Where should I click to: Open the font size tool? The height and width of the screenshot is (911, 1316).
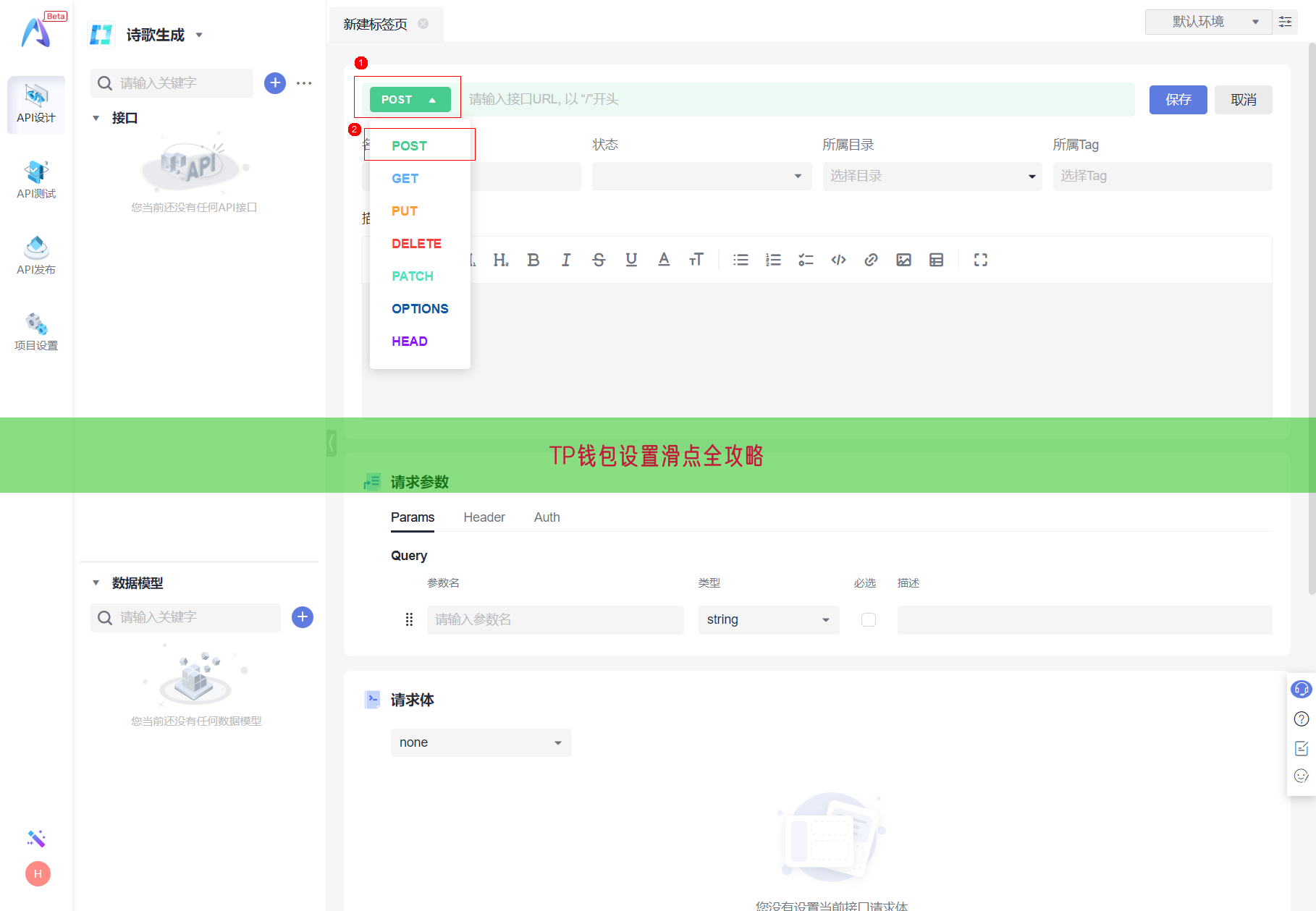696,260
